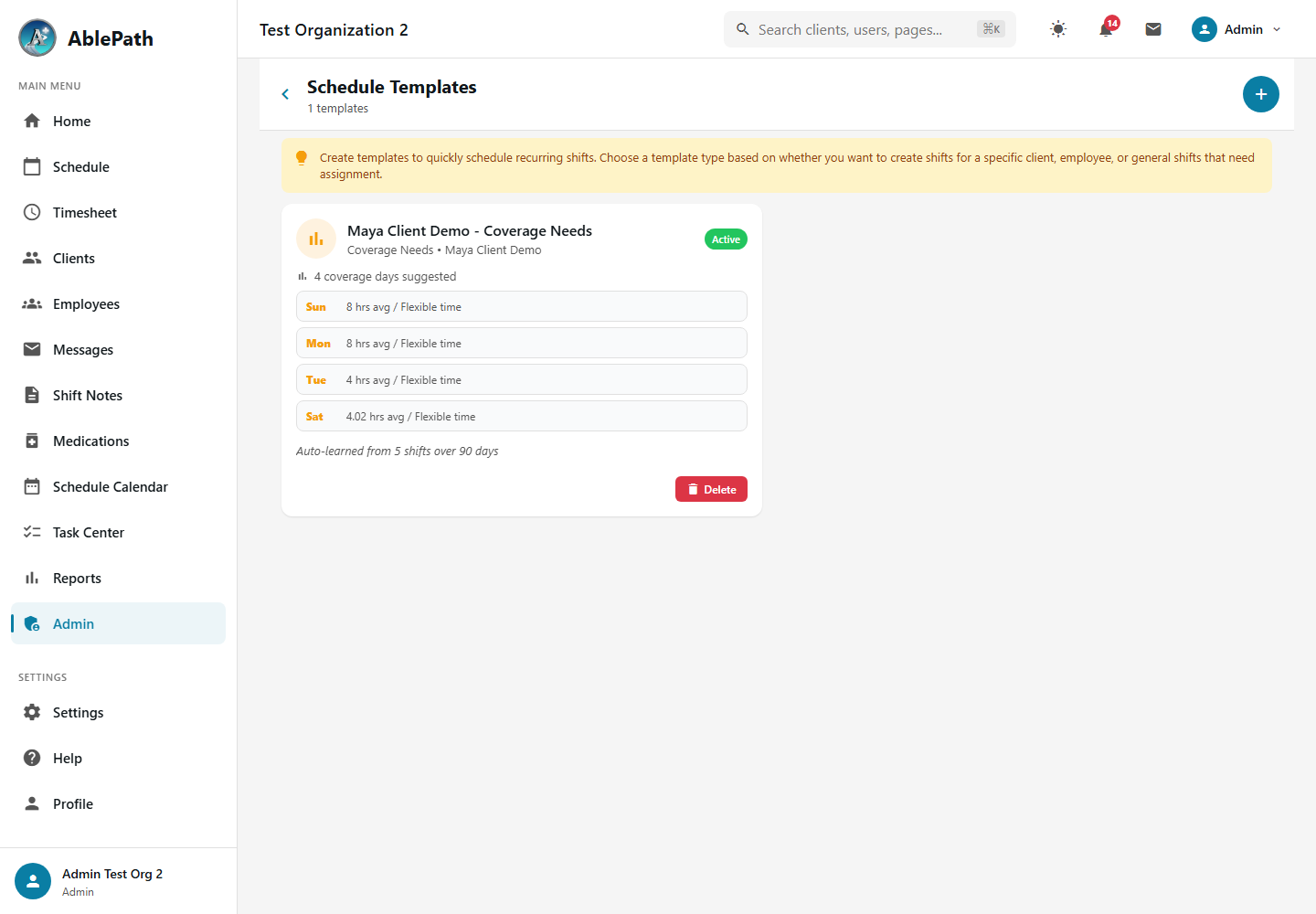Click the Task Center checklist icon
This screenshot has width=1316, height=914.
32,532
